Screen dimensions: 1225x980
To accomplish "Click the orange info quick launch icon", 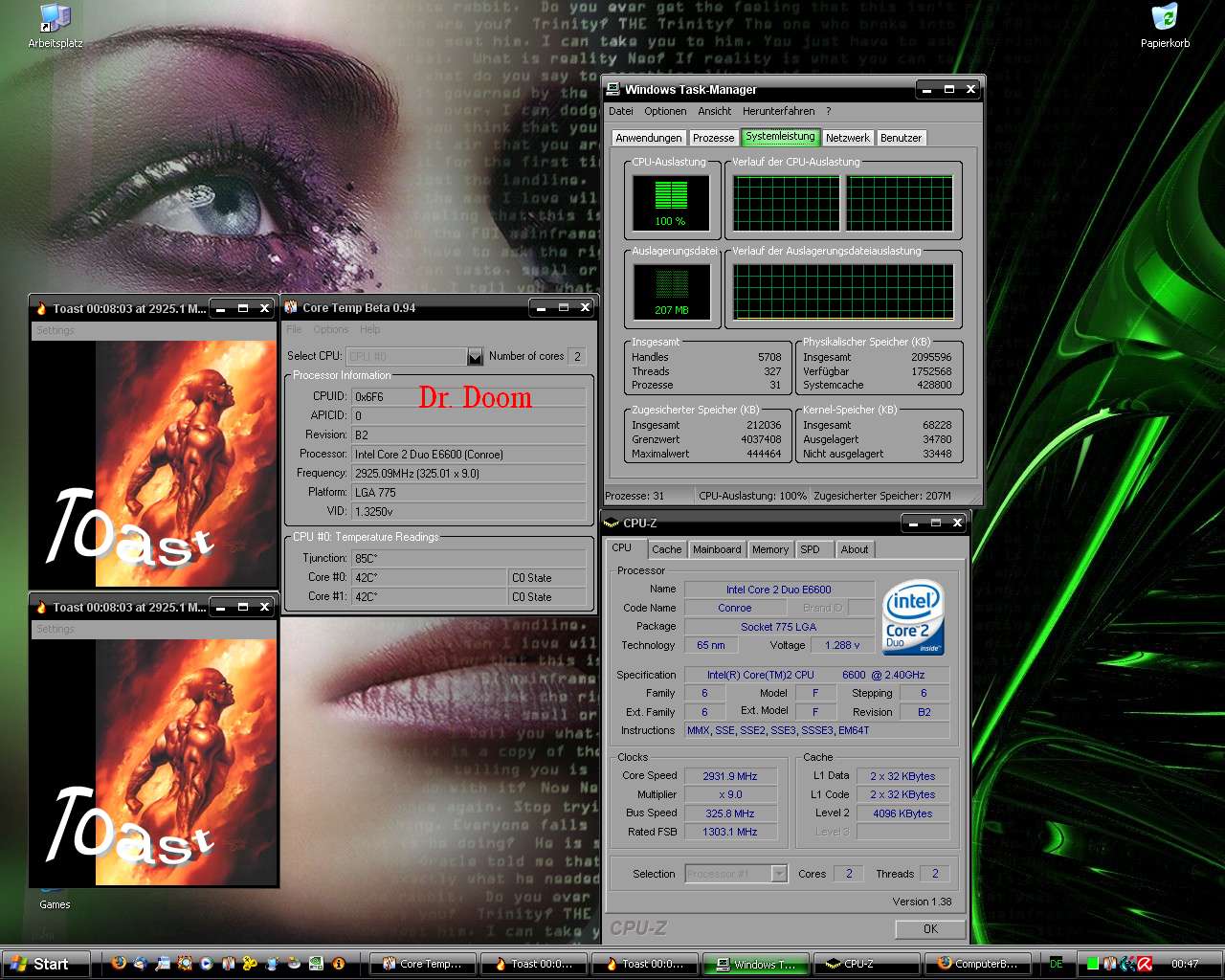I will pyautogui.click(x=339, y=963).
